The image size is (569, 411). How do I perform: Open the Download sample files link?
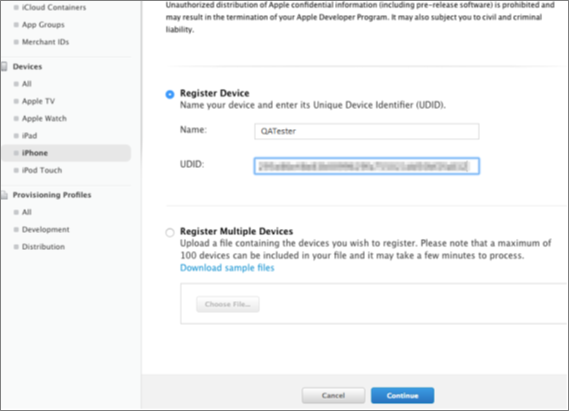coord(227,268)
